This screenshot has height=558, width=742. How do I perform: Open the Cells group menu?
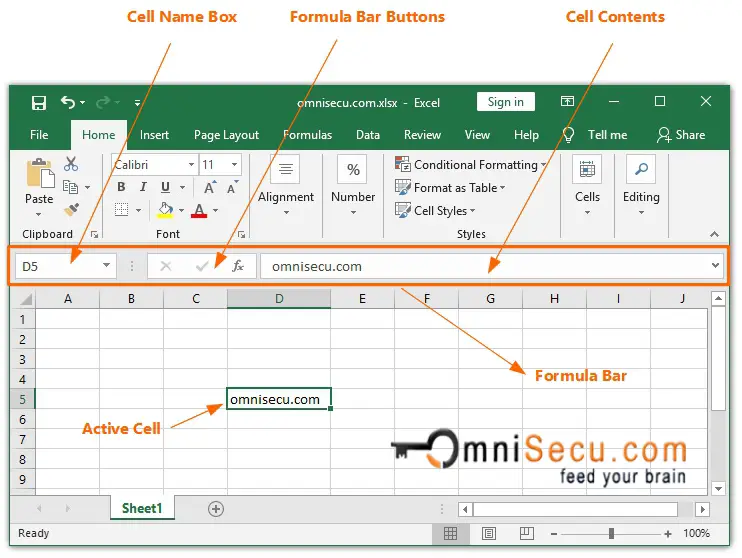pos(587,186)
